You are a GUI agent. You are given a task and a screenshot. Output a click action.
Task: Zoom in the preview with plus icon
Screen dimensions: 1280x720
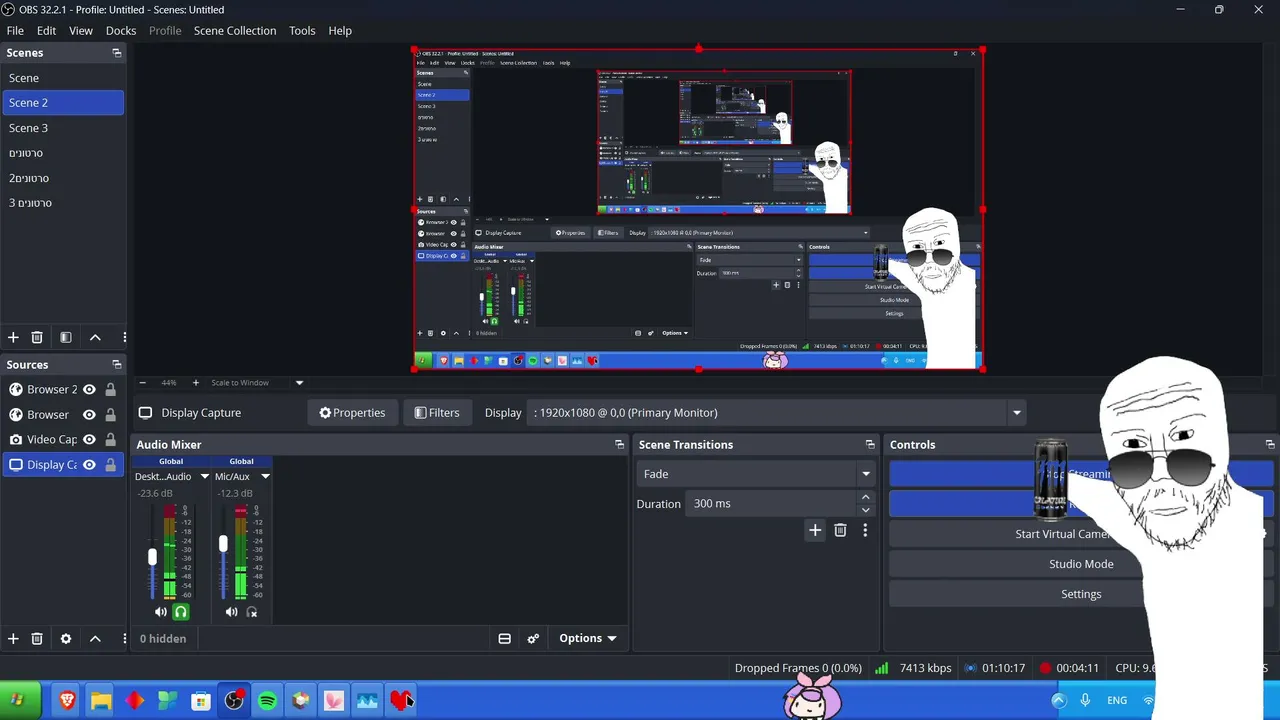click(195, 383)
